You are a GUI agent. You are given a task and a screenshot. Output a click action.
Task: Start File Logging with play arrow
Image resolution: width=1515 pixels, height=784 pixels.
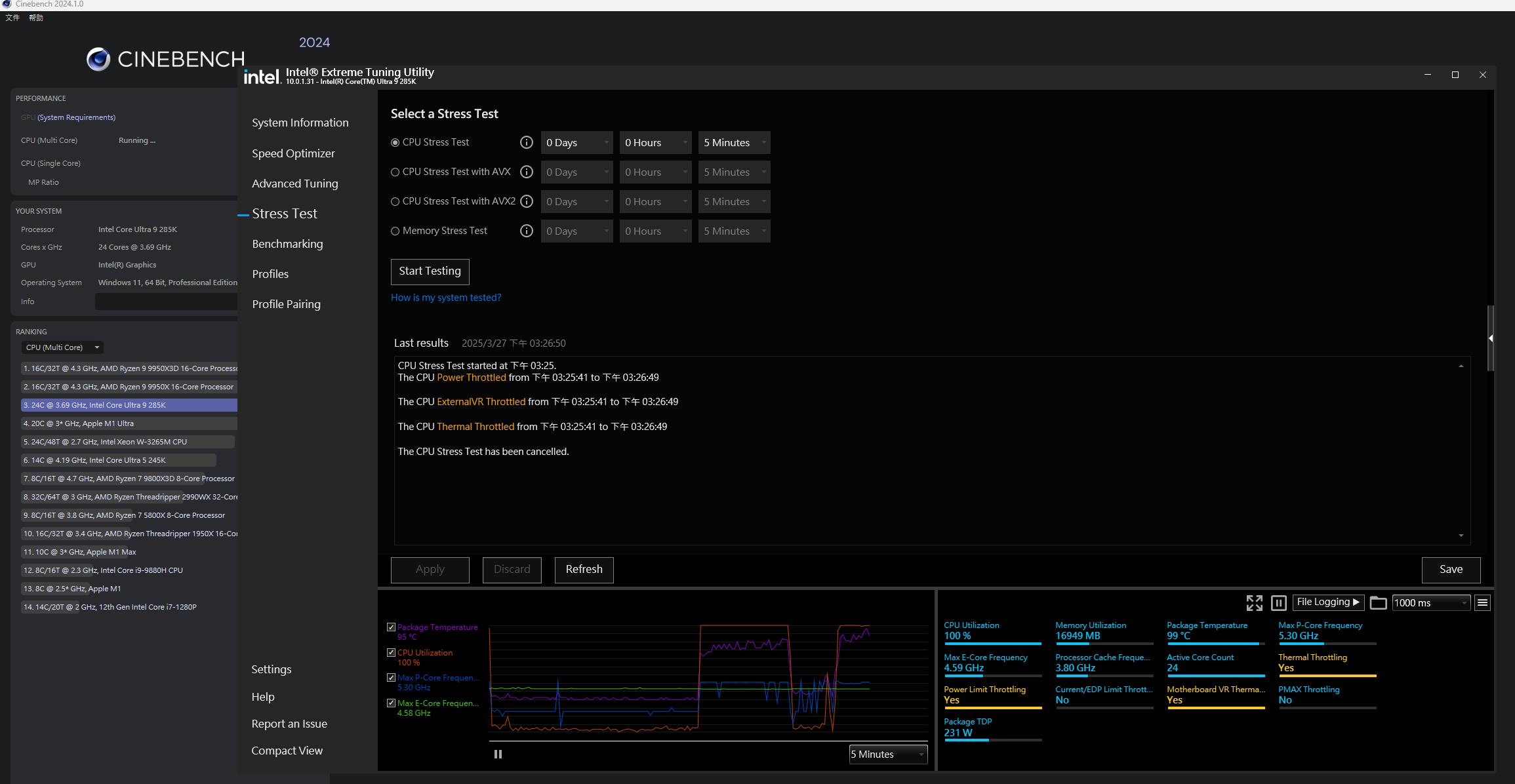pos(1328,602)
